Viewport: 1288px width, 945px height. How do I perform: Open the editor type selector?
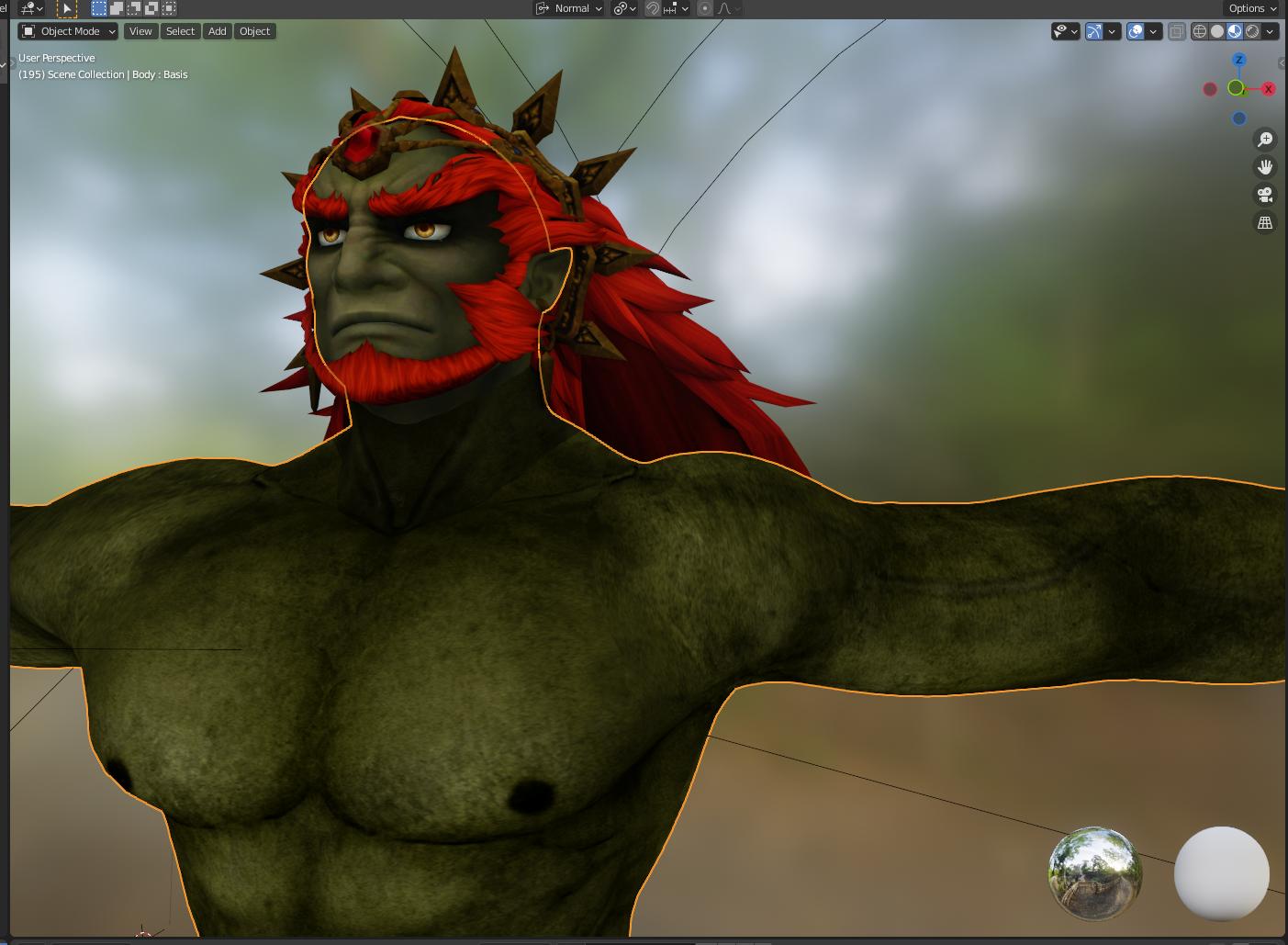pos(32,8)
